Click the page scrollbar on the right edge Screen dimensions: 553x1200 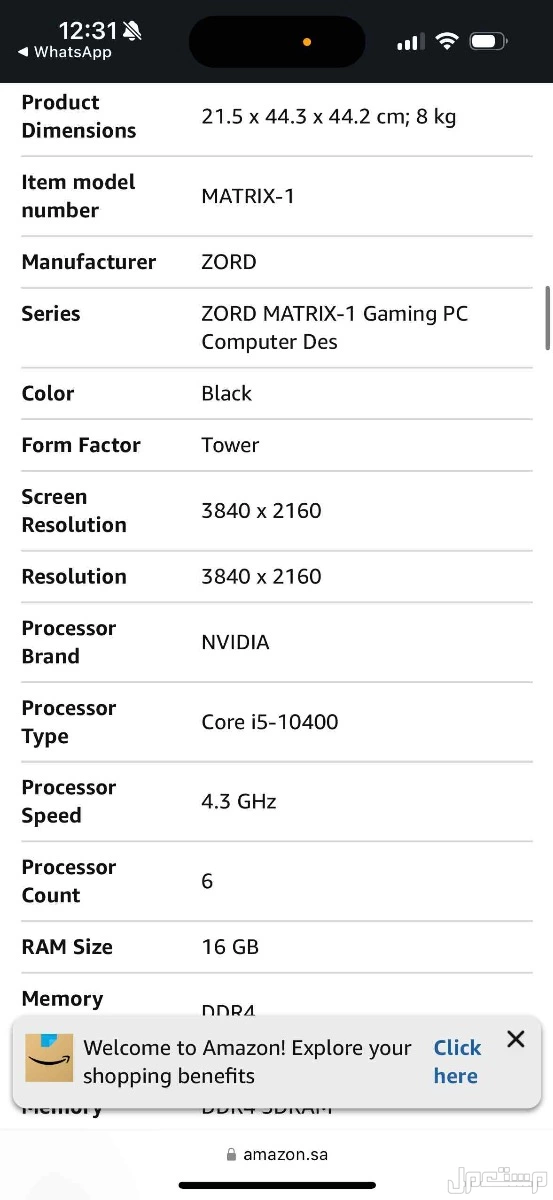click(547, 318)
